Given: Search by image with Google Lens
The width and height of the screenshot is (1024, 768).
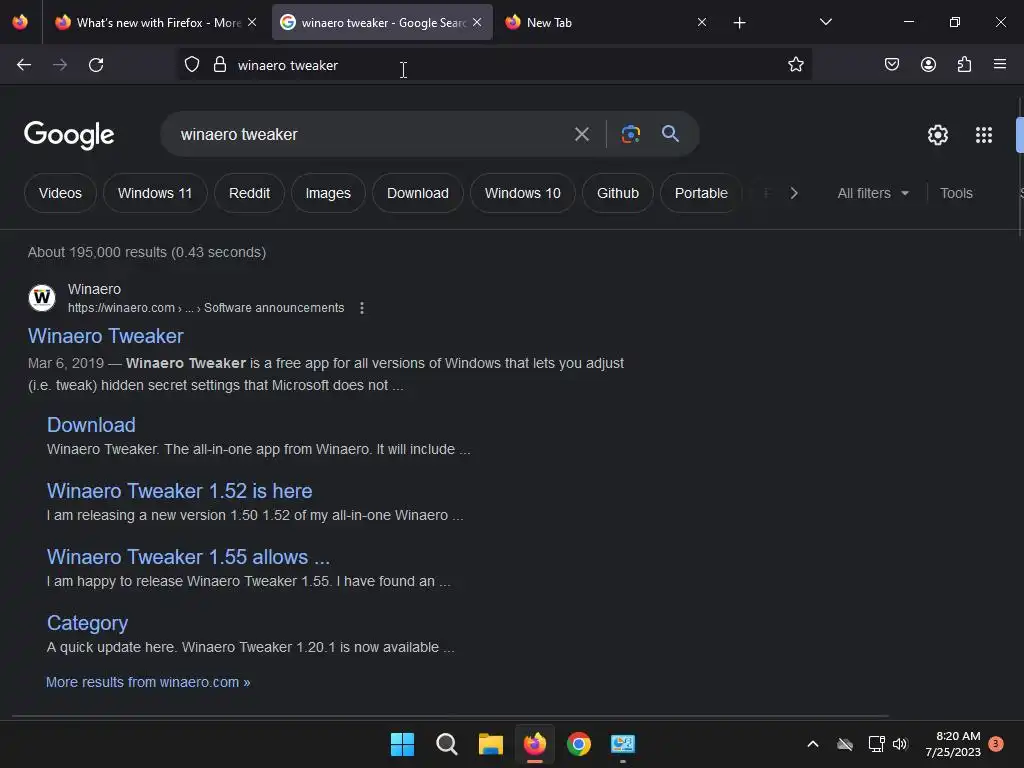Looking at the screenshot, I should tap(631, 135).
